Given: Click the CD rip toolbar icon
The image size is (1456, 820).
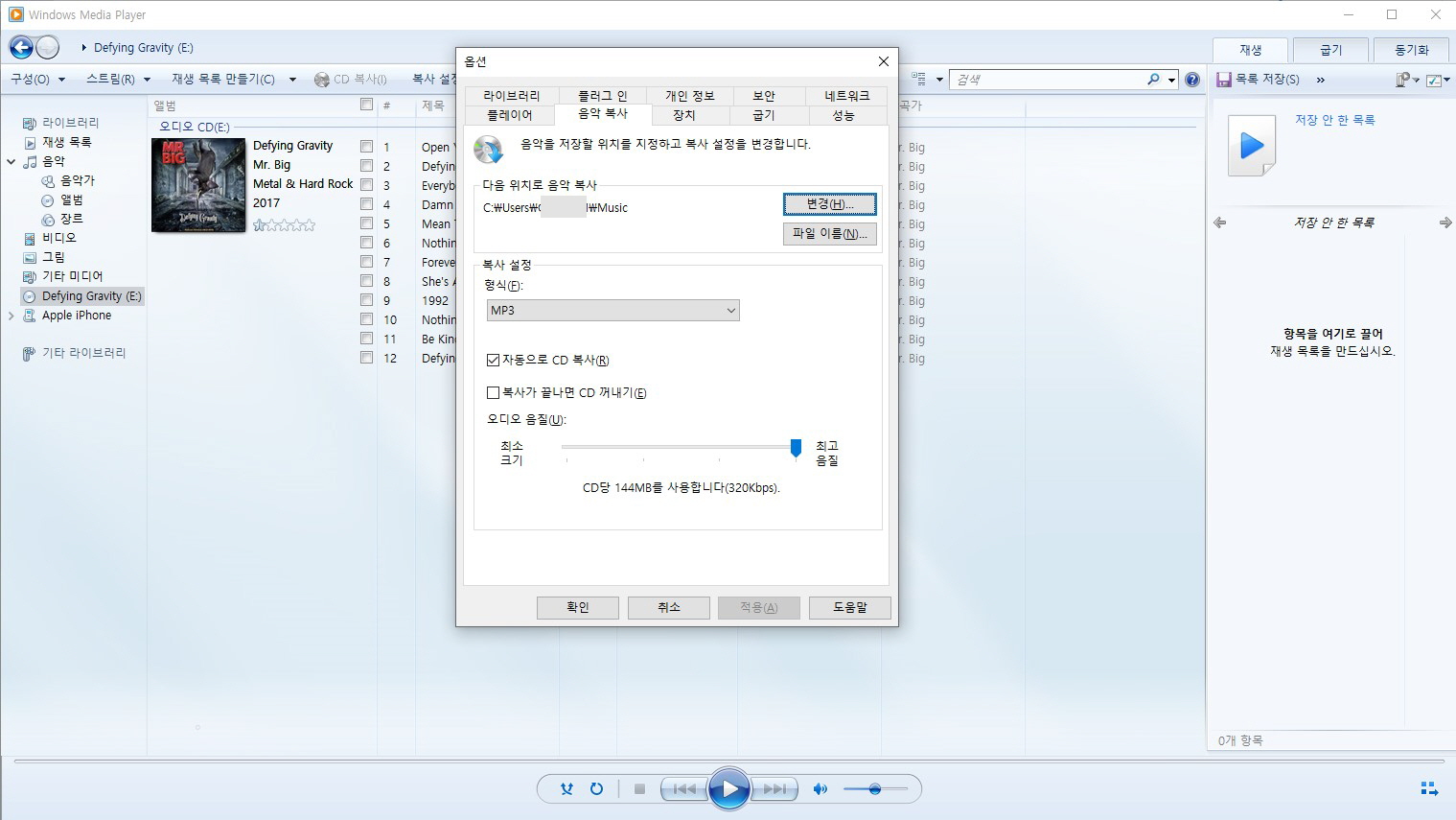Looking at the screenshot, I should click(322, 80).
